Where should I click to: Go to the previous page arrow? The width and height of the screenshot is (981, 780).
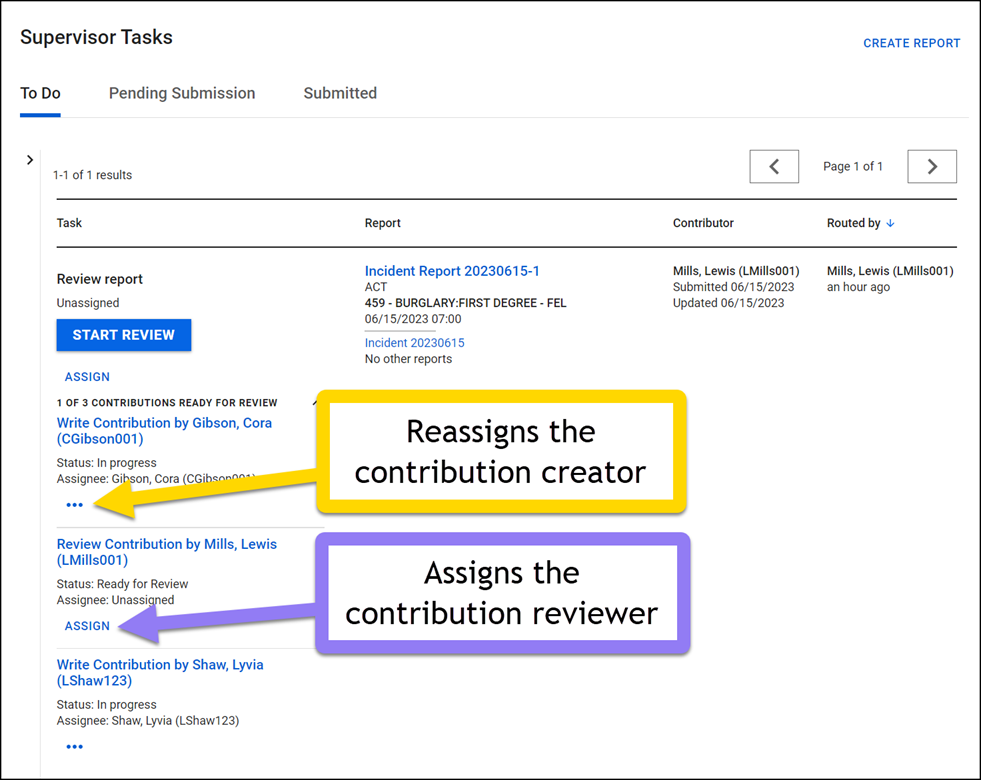pos(774,166)
